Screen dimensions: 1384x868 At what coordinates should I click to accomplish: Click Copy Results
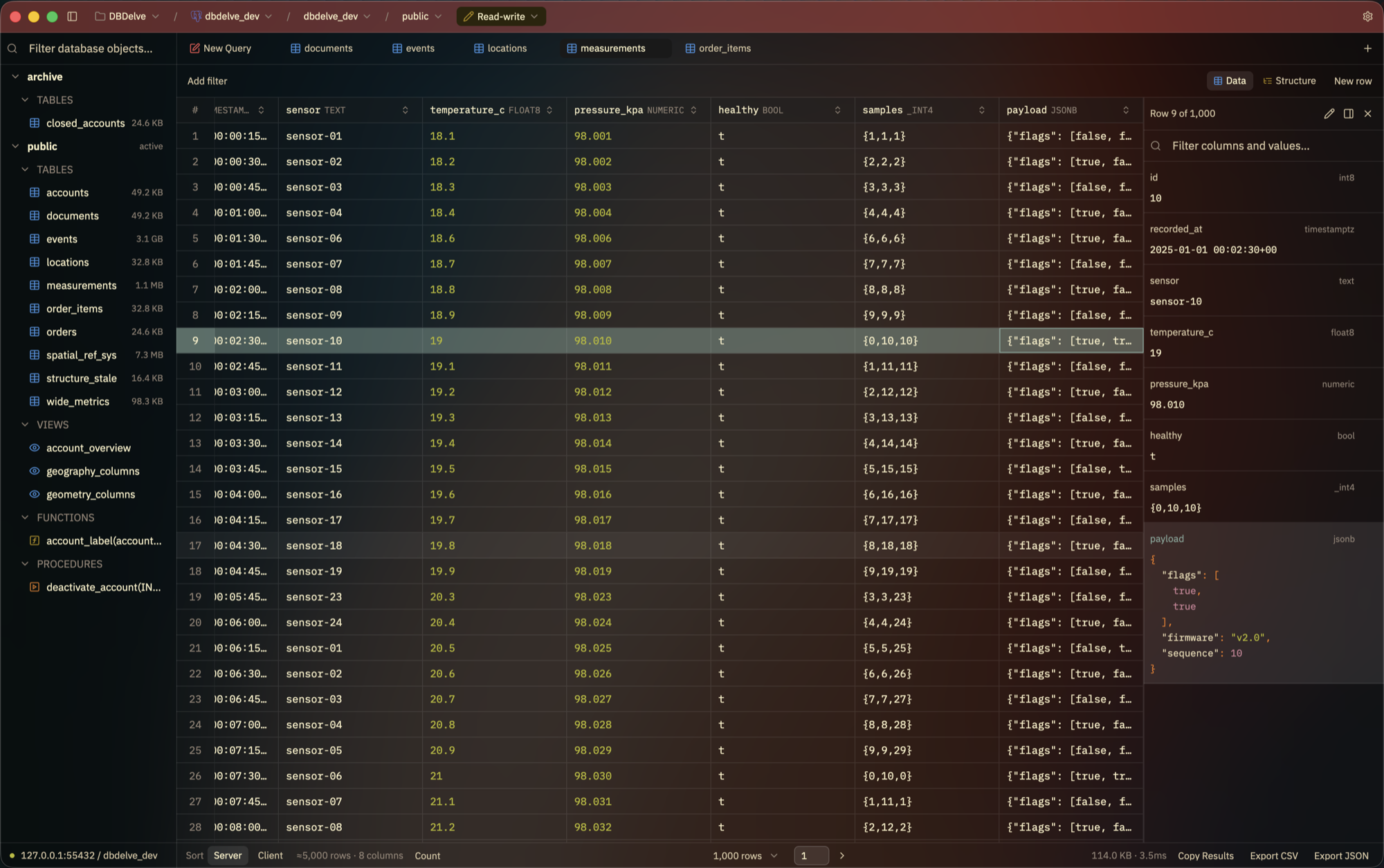click(x=1205, y=856)
